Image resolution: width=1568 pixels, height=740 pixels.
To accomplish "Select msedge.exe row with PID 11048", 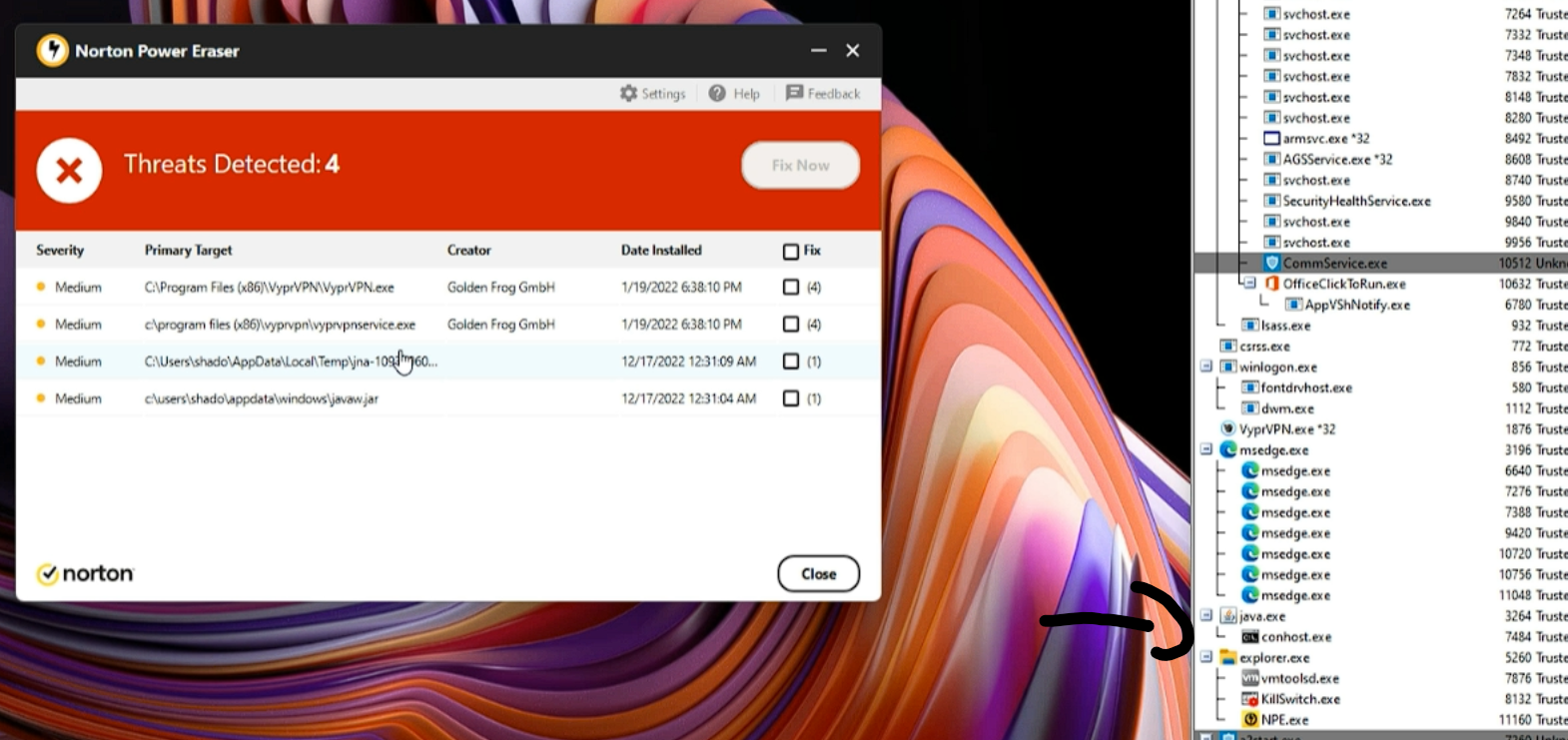I will 1381,595.
